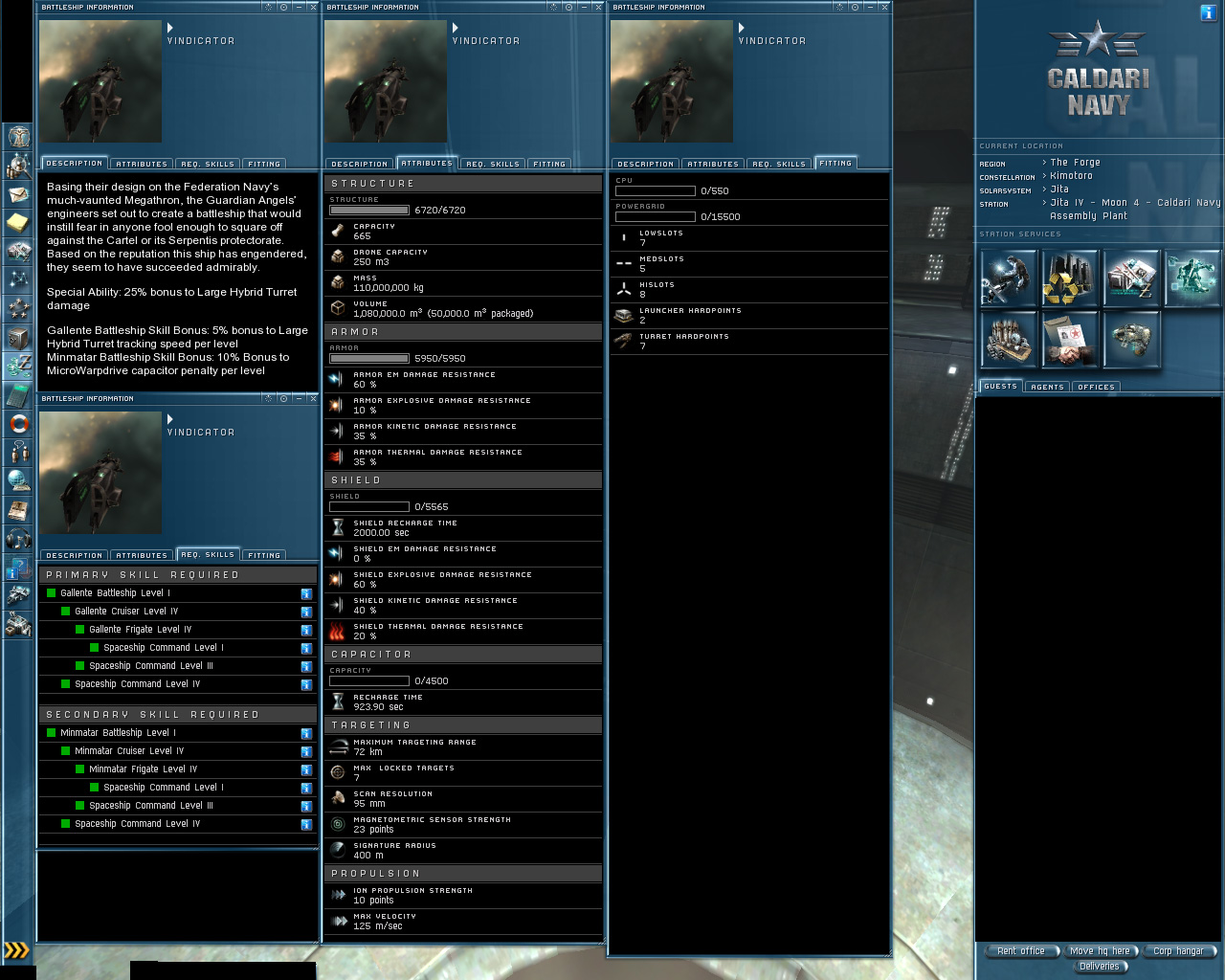Click the Rent office button

click(x=1021, y=951)
